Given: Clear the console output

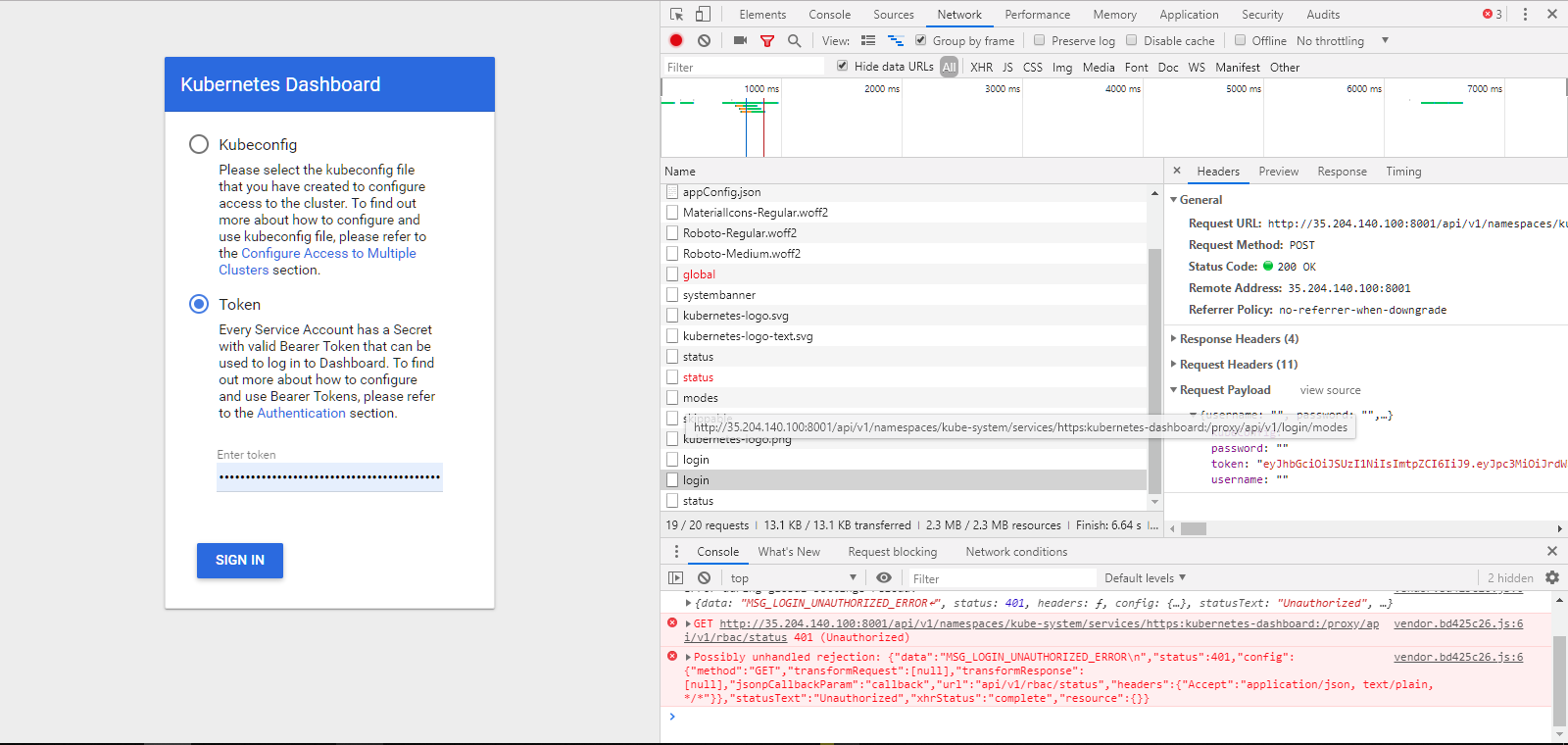Looking at the screenshot, I should (x=704, y=577).
